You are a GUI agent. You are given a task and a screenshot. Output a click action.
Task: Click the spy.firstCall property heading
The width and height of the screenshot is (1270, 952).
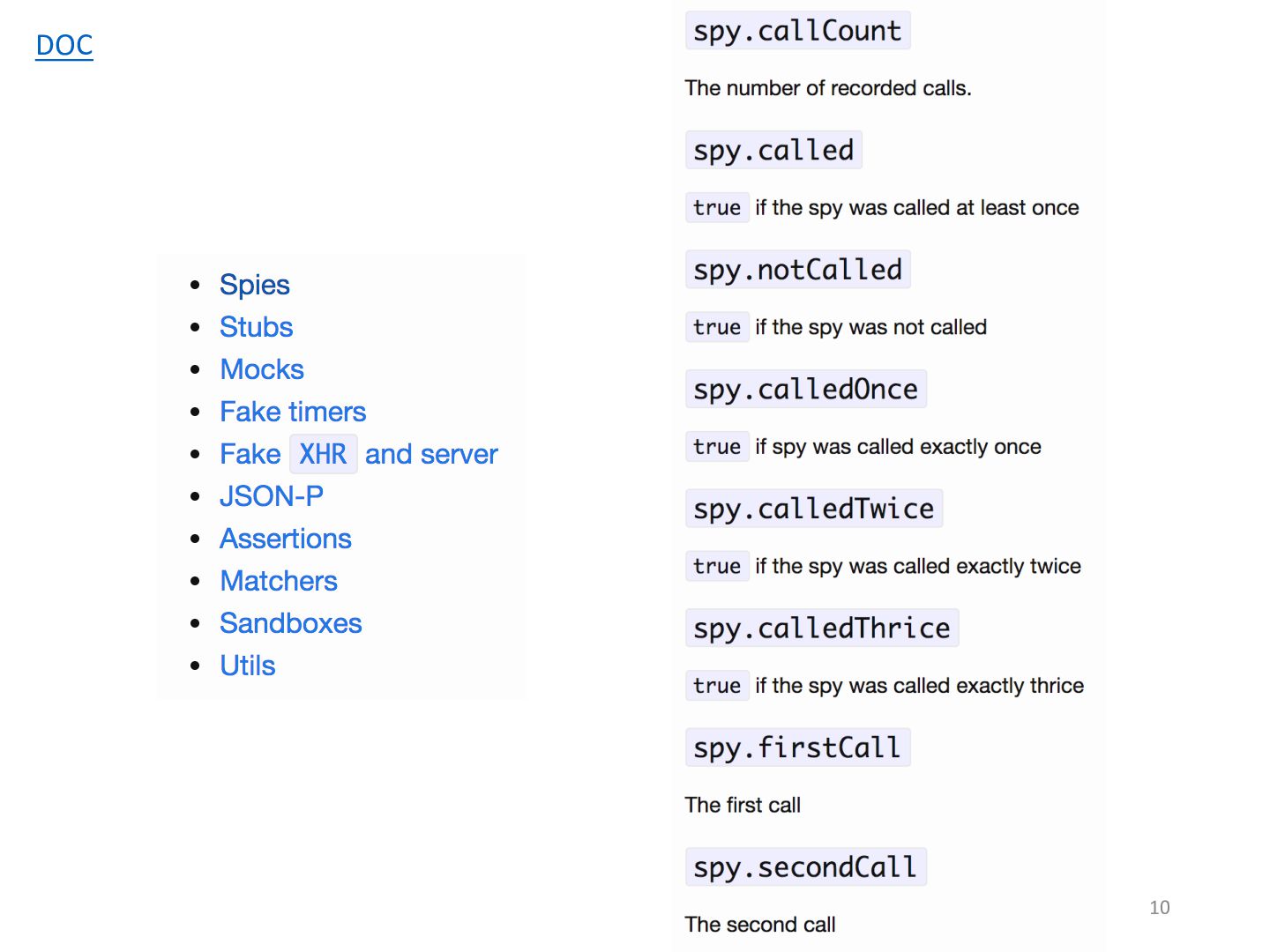point(797,747)
